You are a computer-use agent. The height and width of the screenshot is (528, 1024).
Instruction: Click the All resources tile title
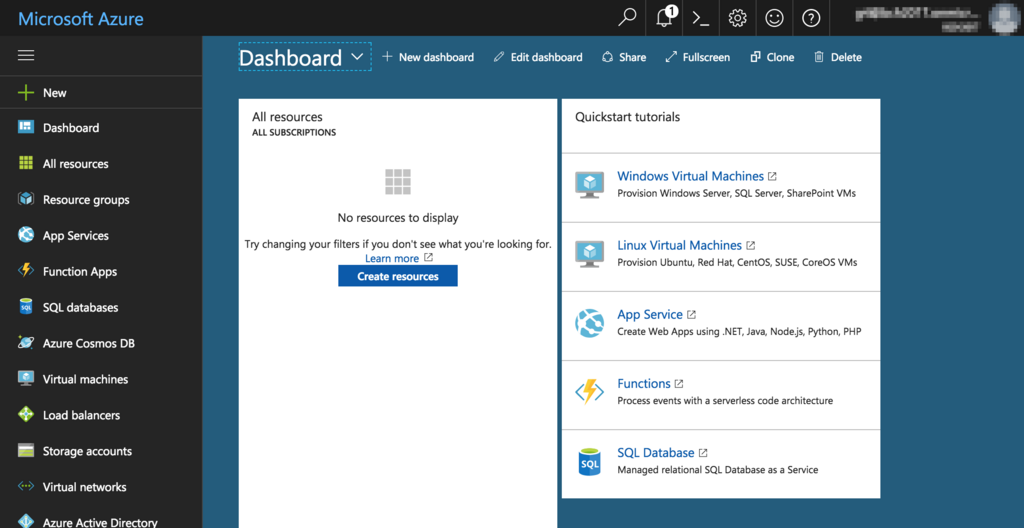point(287,117)
